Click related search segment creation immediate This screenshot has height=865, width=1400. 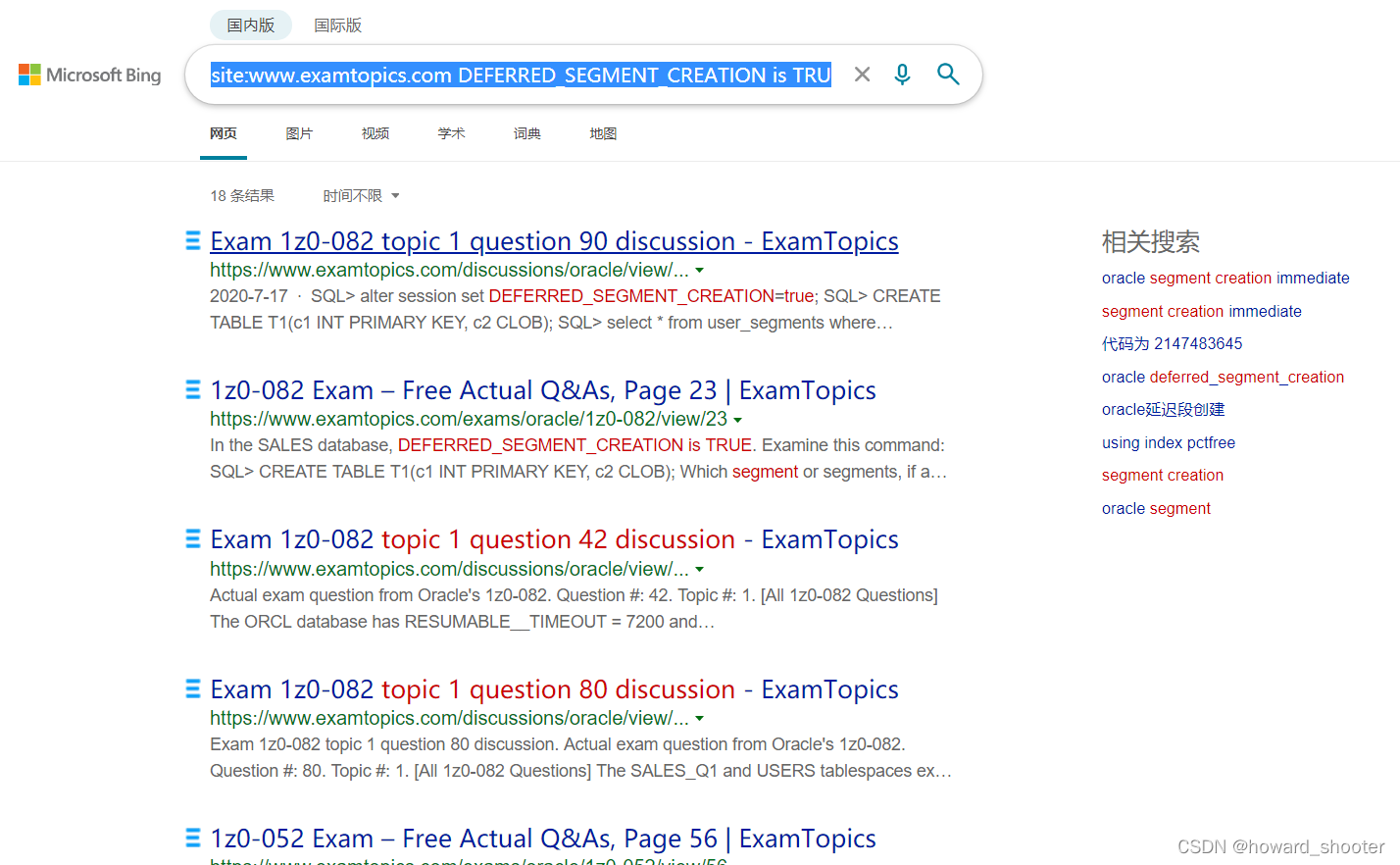point(1202,312)
